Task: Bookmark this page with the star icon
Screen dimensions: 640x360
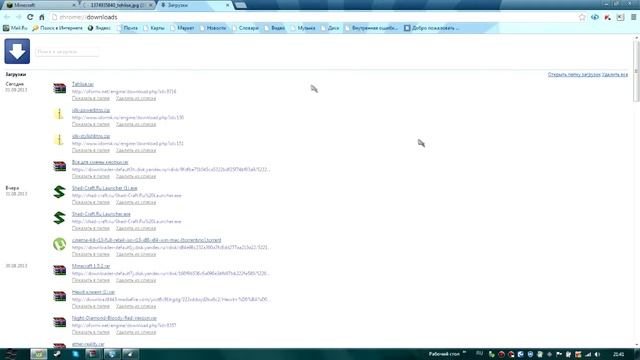Action: (582, 17)
